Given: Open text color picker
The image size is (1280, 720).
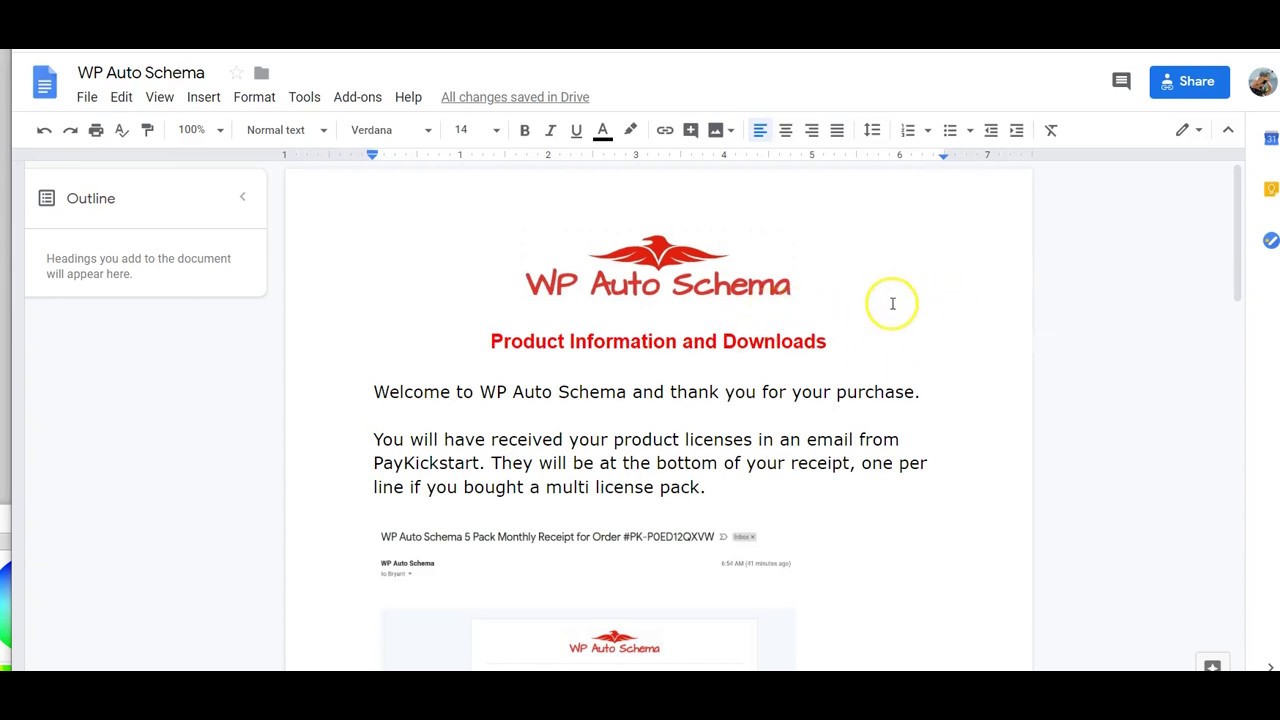Looking at the screenshot, I should [602, 130].
